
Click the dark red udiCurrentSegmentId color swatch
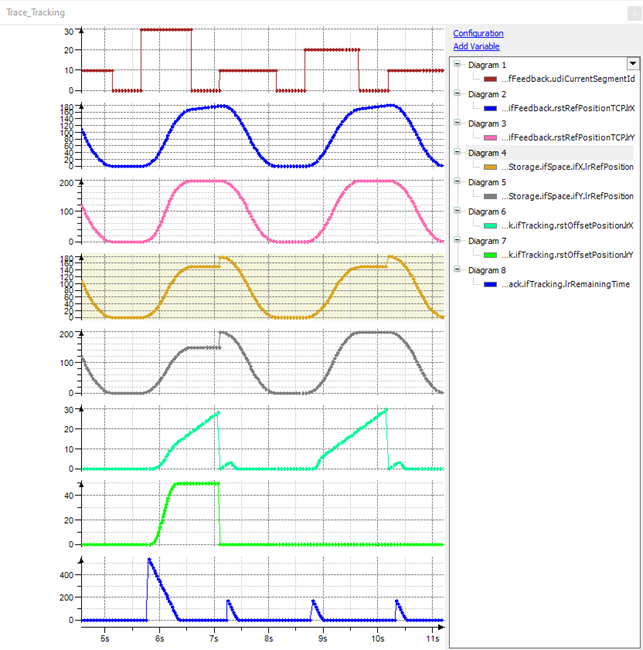pos(490,79)
